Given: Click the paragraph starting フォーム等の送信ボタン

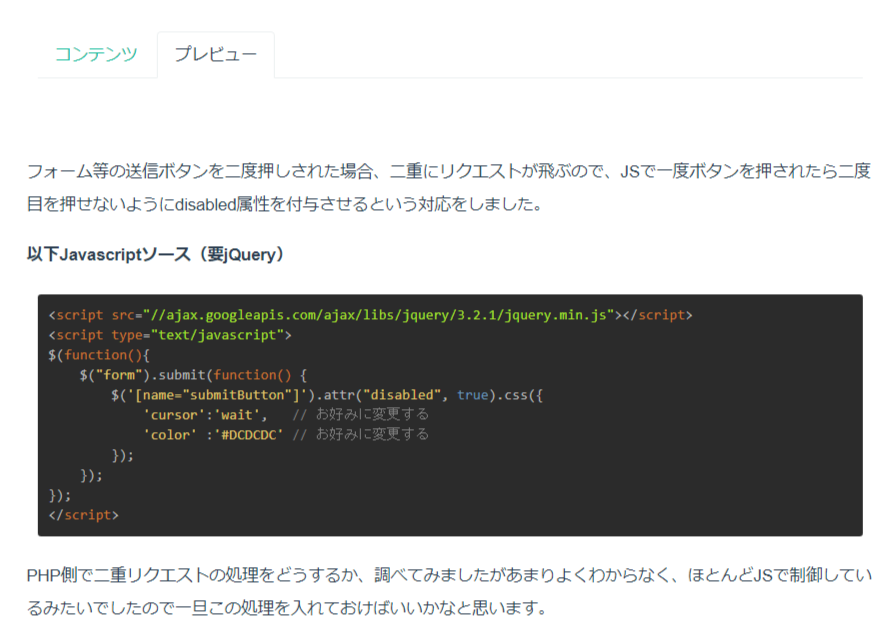Looking at the screenshot, I should [x=449, y=187].
